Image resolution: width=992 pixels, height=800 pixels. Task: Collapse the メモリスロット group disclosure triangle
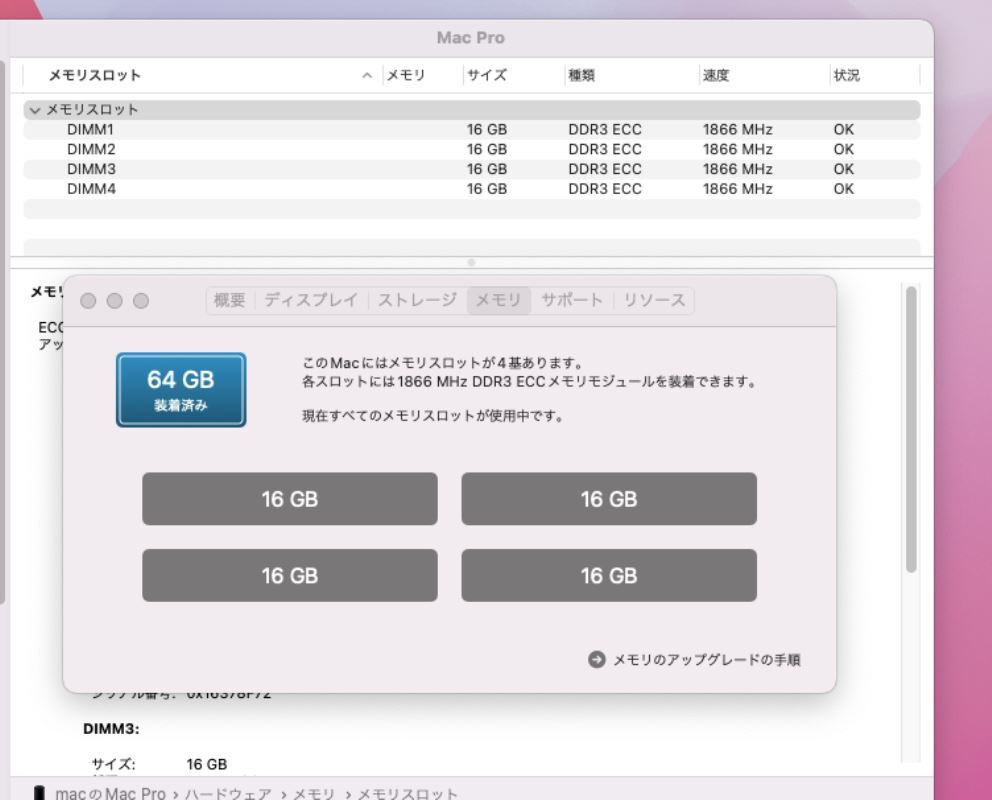point(35,110)
